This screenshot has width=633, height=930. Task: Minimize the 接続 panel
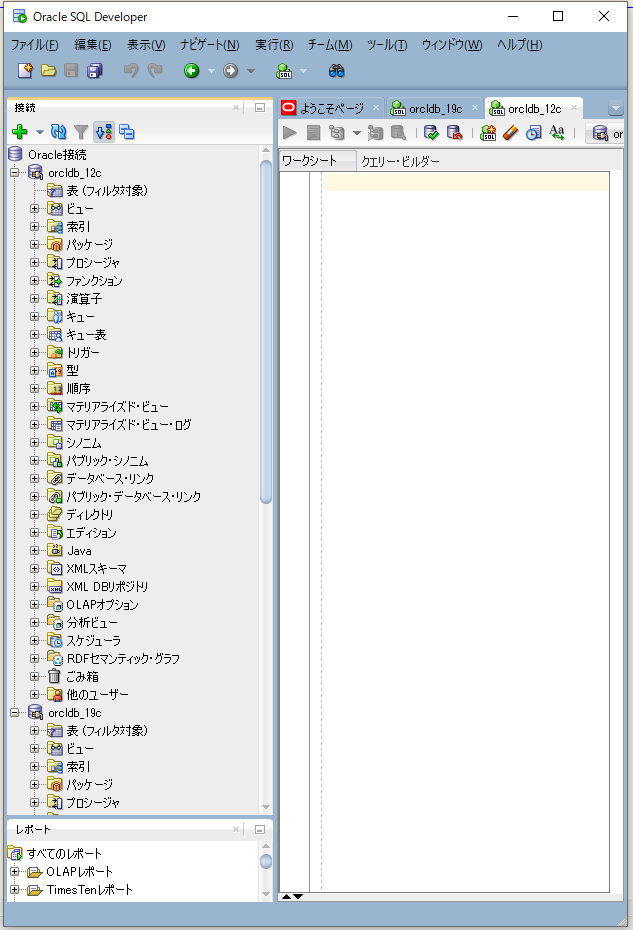pos(259,107)
